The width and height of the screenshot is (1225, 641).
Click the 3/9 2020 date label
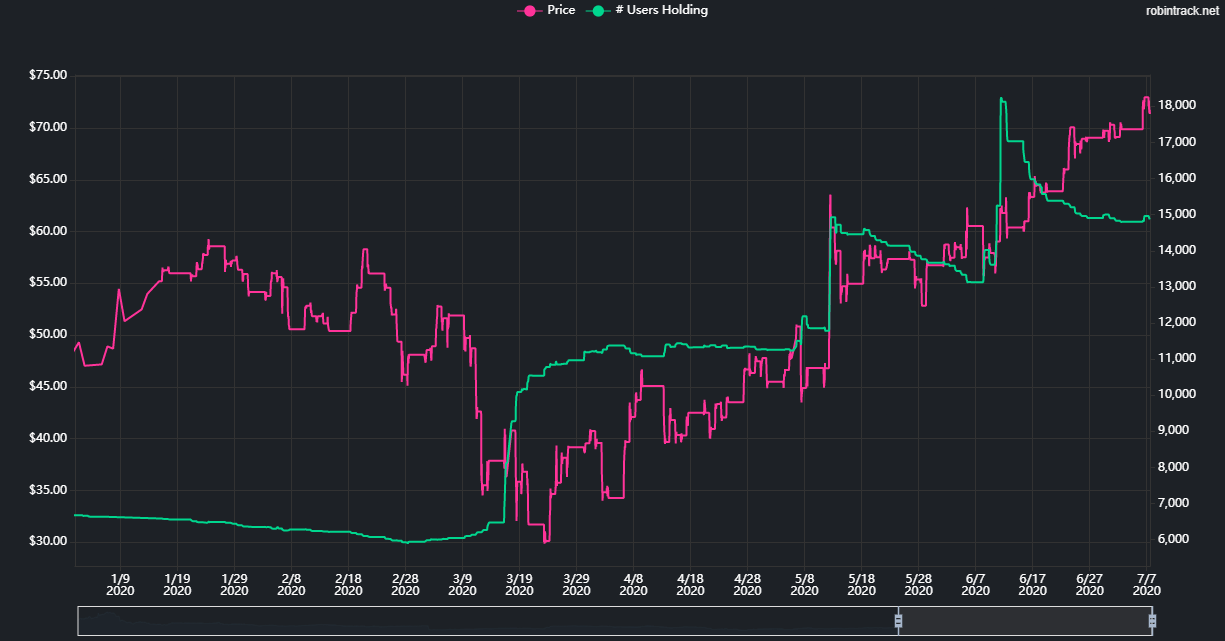tap(462, 584)
